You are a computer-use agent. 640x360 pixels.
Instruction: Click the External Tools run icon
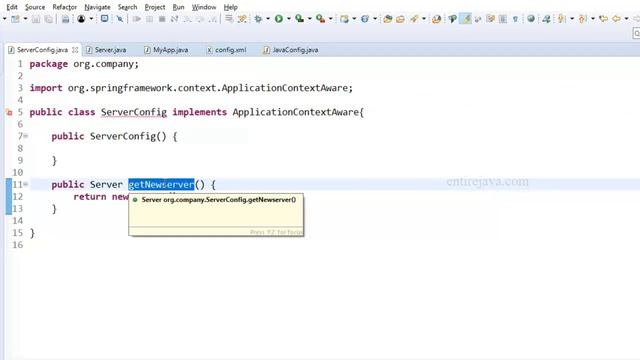coord(320,19)
